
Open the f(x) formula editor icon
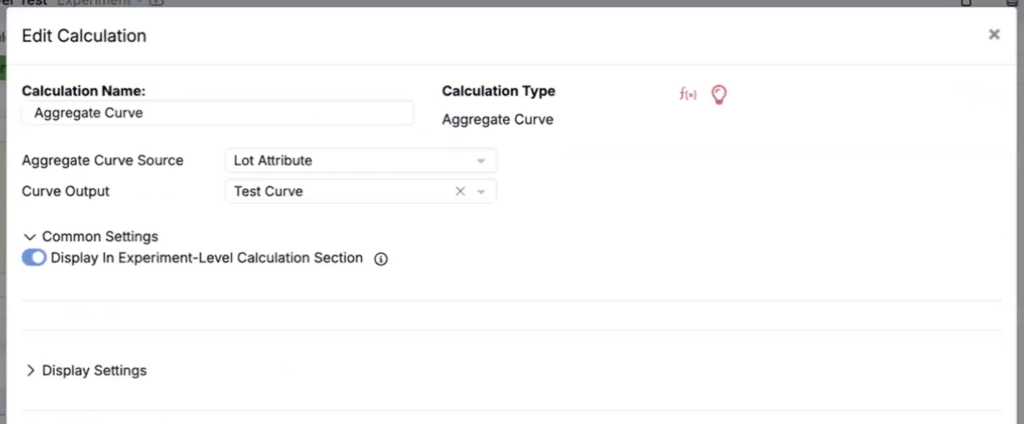688,95
